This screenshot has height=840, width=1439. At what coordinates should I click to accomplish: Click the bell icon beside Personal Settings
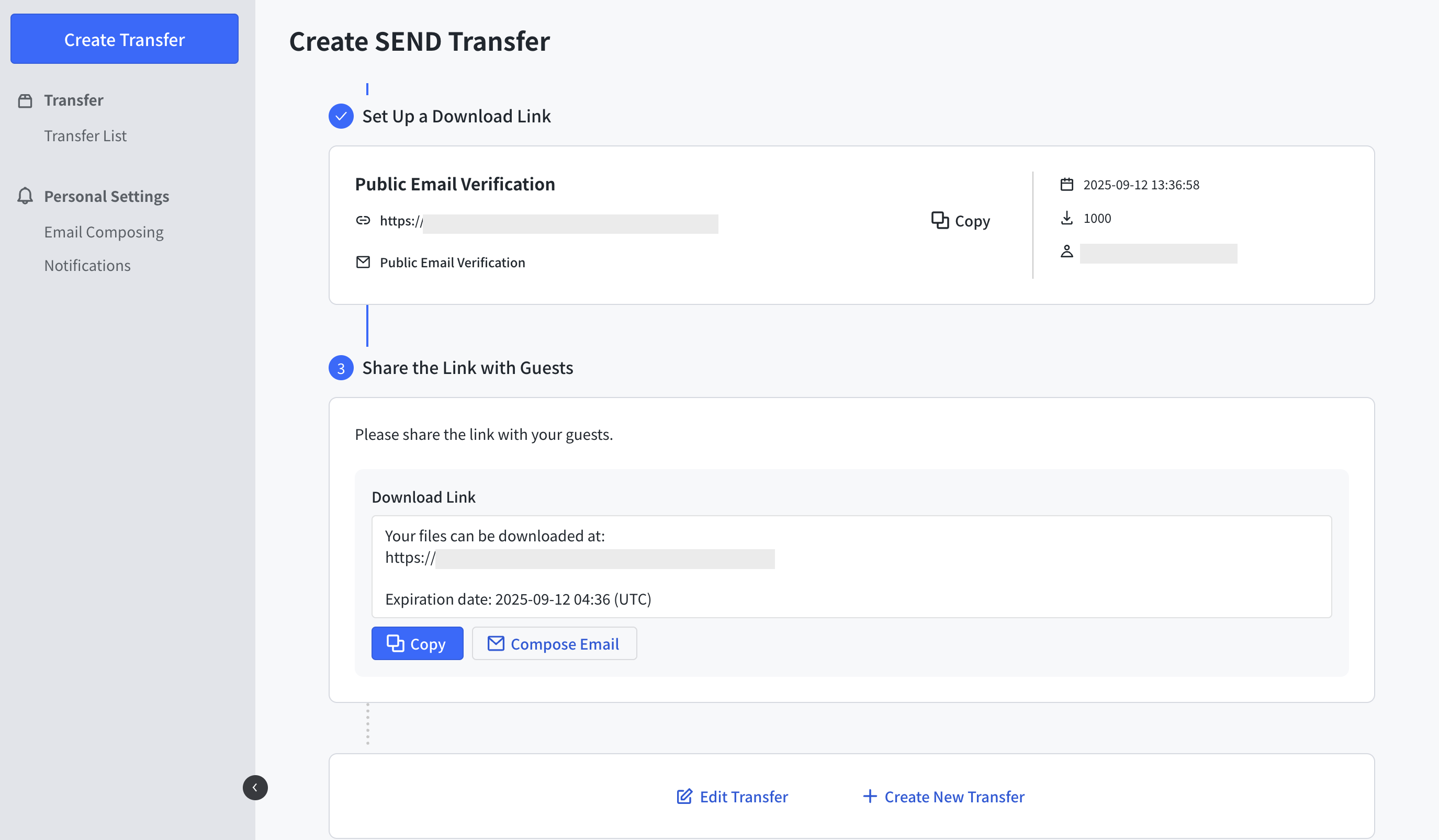pyautogui.click(x=25, y=196)
